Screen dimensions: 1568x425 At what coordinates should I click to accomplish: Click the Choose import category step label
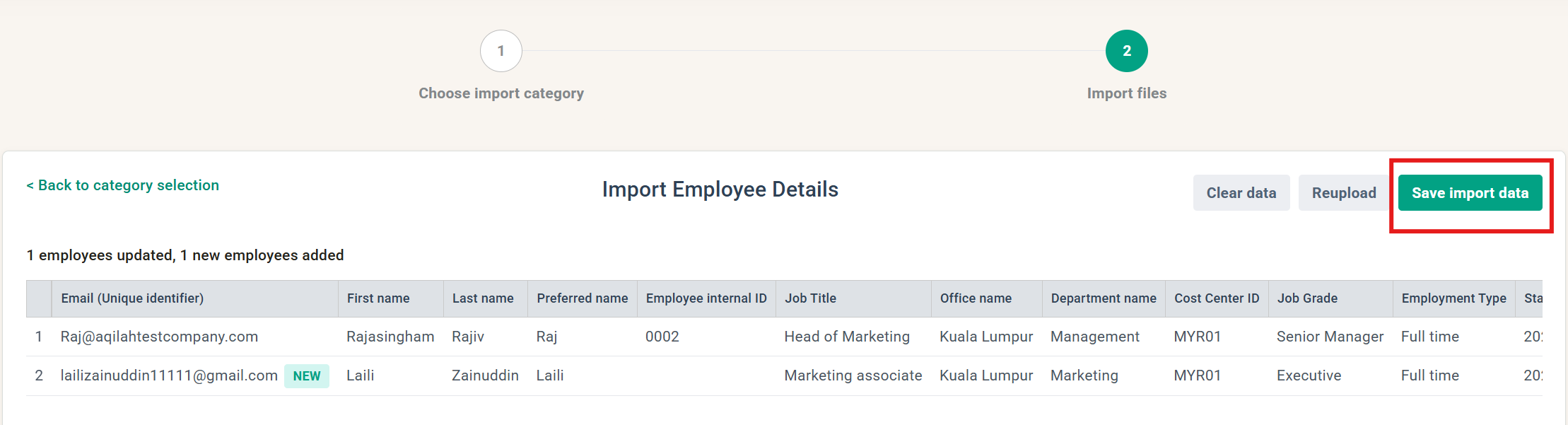pos(501,93)
